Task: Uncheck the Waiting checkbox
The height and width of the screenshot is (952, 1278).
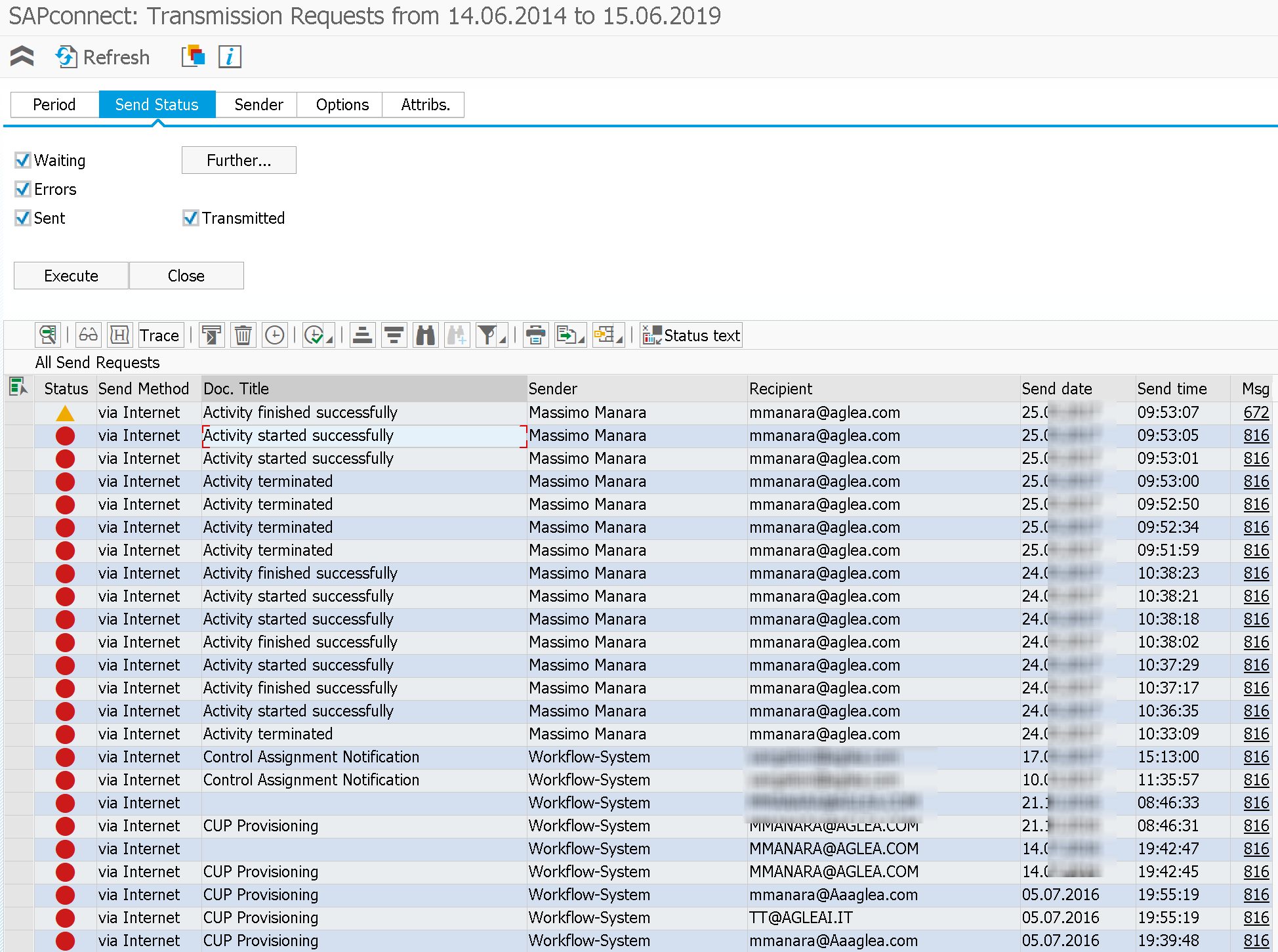Action: tap(23, 160)
